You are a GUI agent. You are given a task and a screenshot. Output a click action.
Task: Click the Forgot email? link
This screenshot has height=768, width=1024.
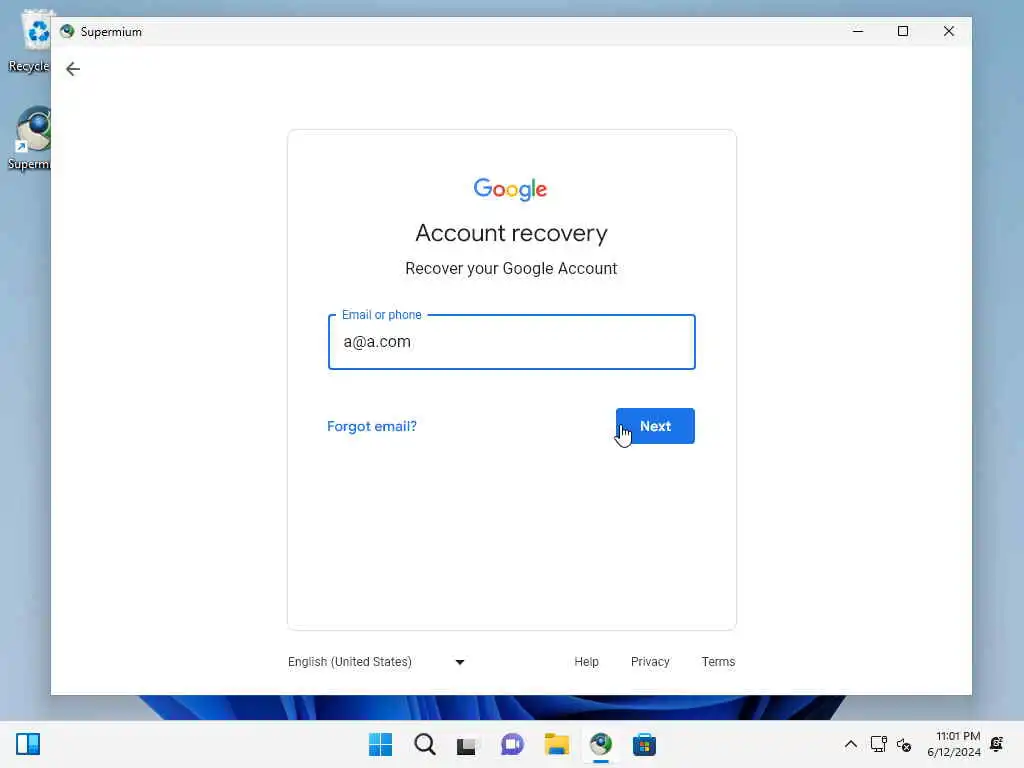coord(372,426)
